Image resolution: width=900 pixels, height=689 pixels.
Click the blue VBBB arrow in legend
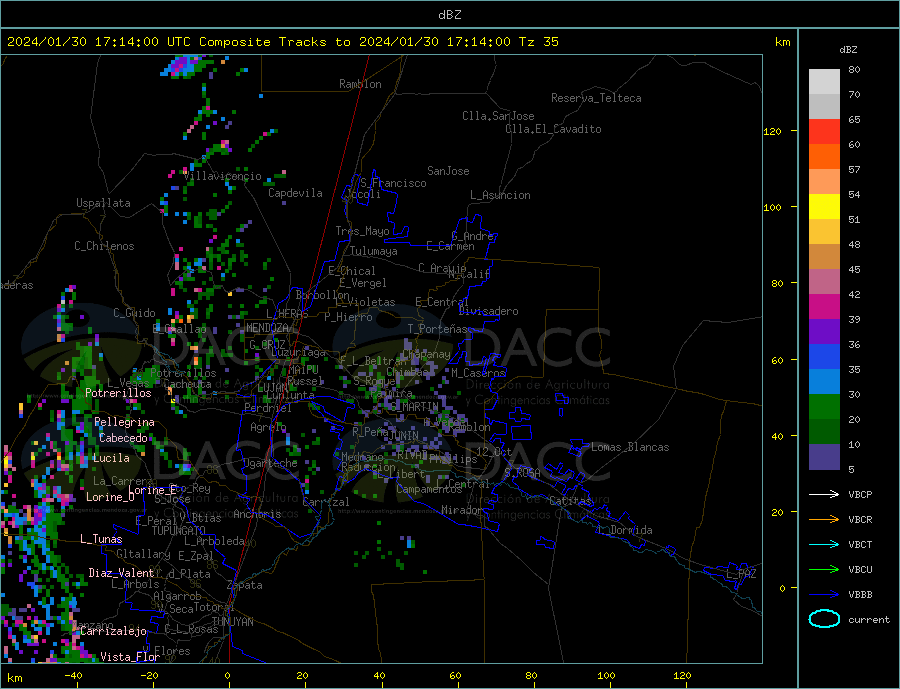824,594
